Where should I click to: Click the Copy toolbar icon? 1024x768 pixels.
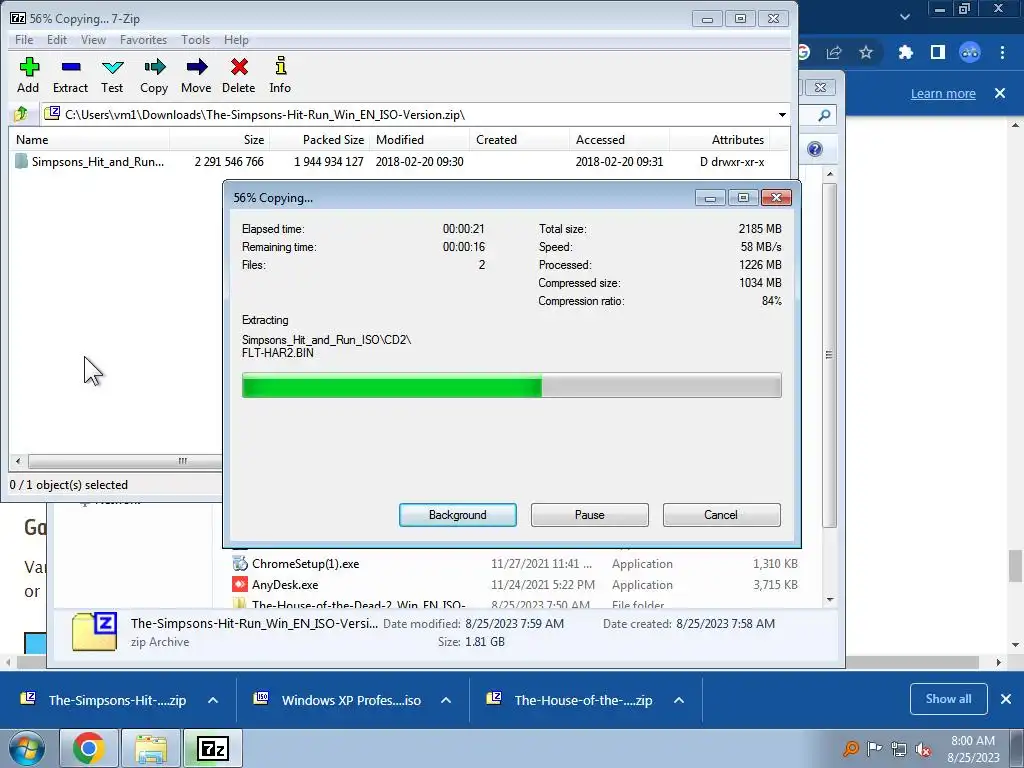click(x=155, y=67)
